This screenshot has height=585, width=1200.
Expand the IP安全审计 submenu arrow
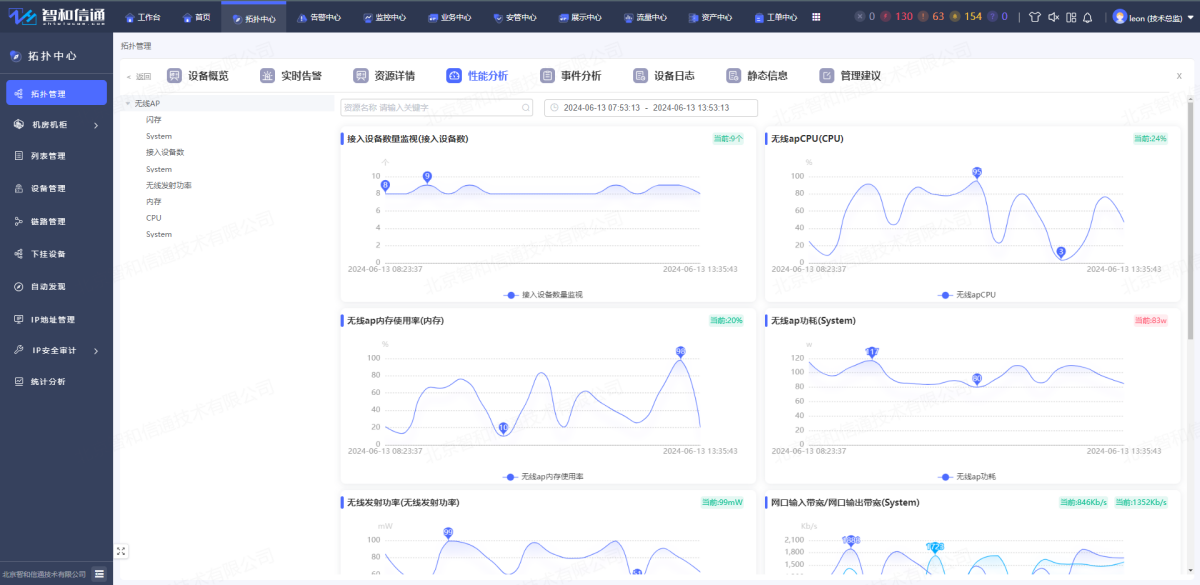[x=96, y=351]
